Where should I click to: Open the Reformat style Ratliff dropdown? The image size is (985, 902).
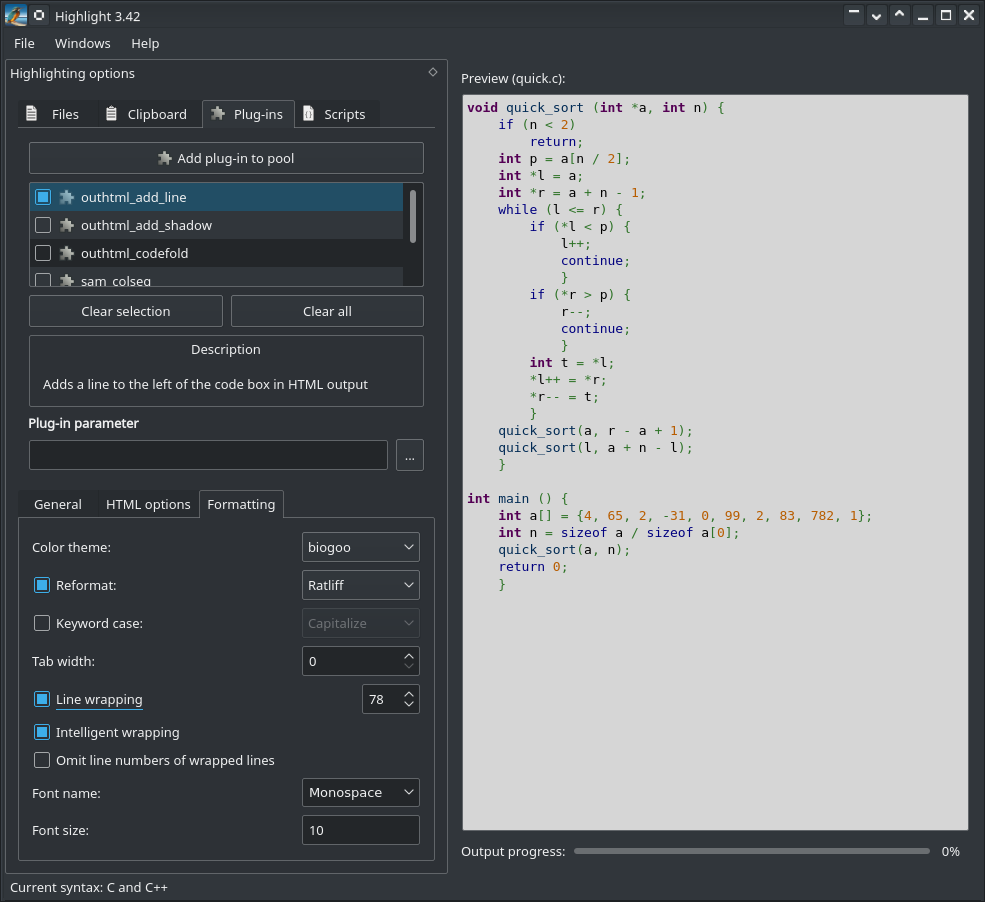coord(361,585)
